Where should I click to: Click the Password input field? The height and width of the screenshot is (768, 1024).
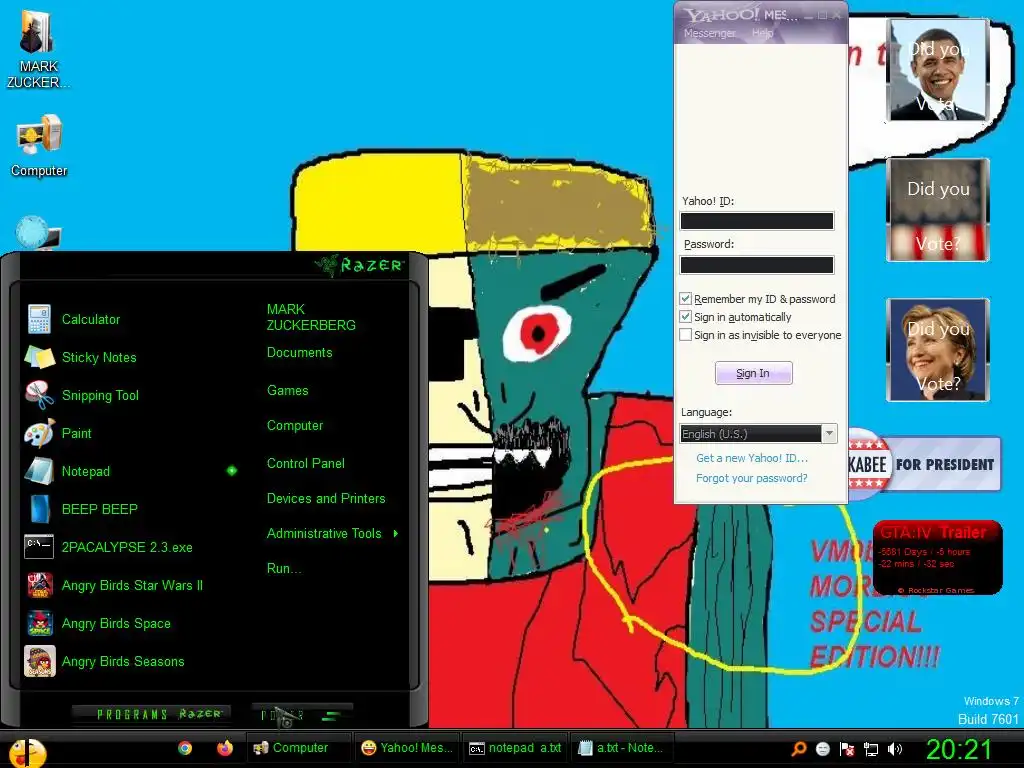pyautogui.click(x=757, y=264)
